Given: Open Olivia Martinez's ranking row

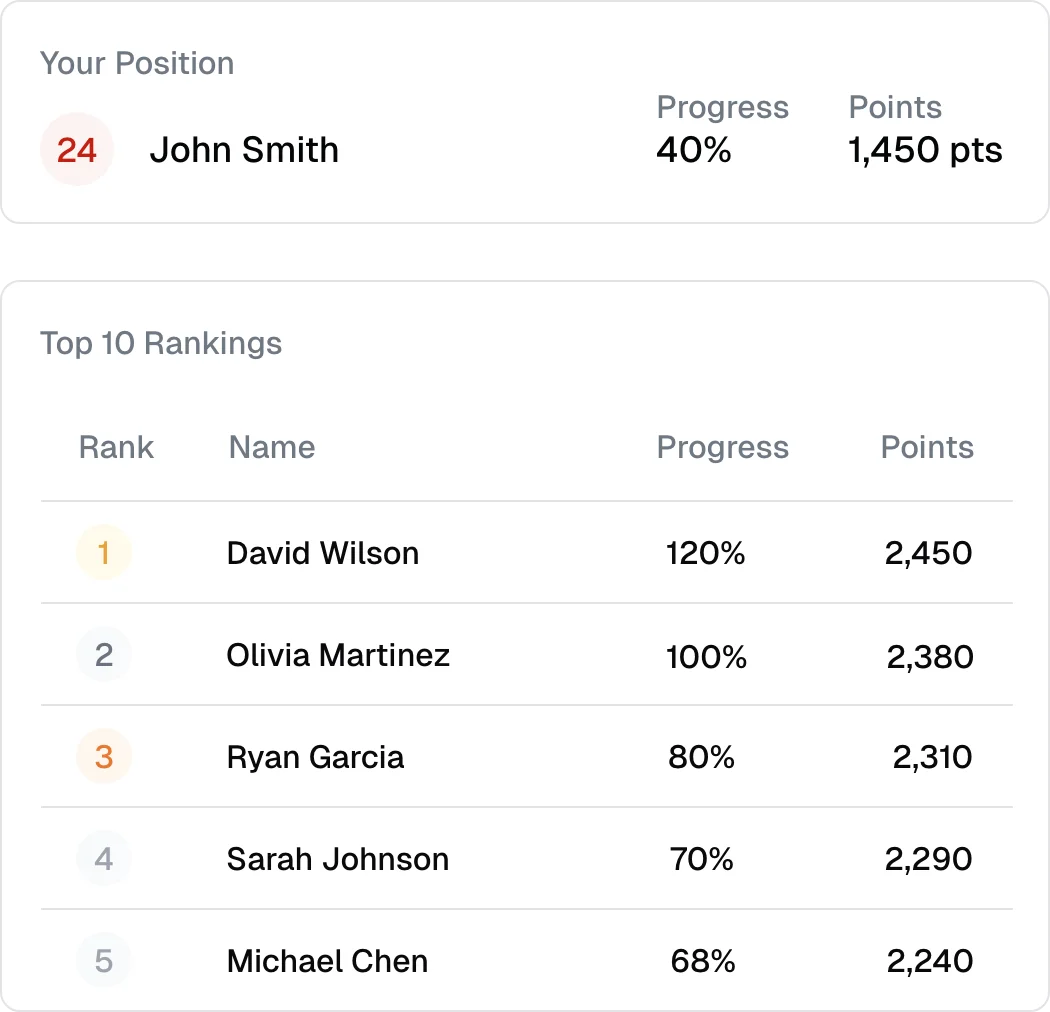Looking at the screenshot, I should pyautogui.click(x=526, y=654).
